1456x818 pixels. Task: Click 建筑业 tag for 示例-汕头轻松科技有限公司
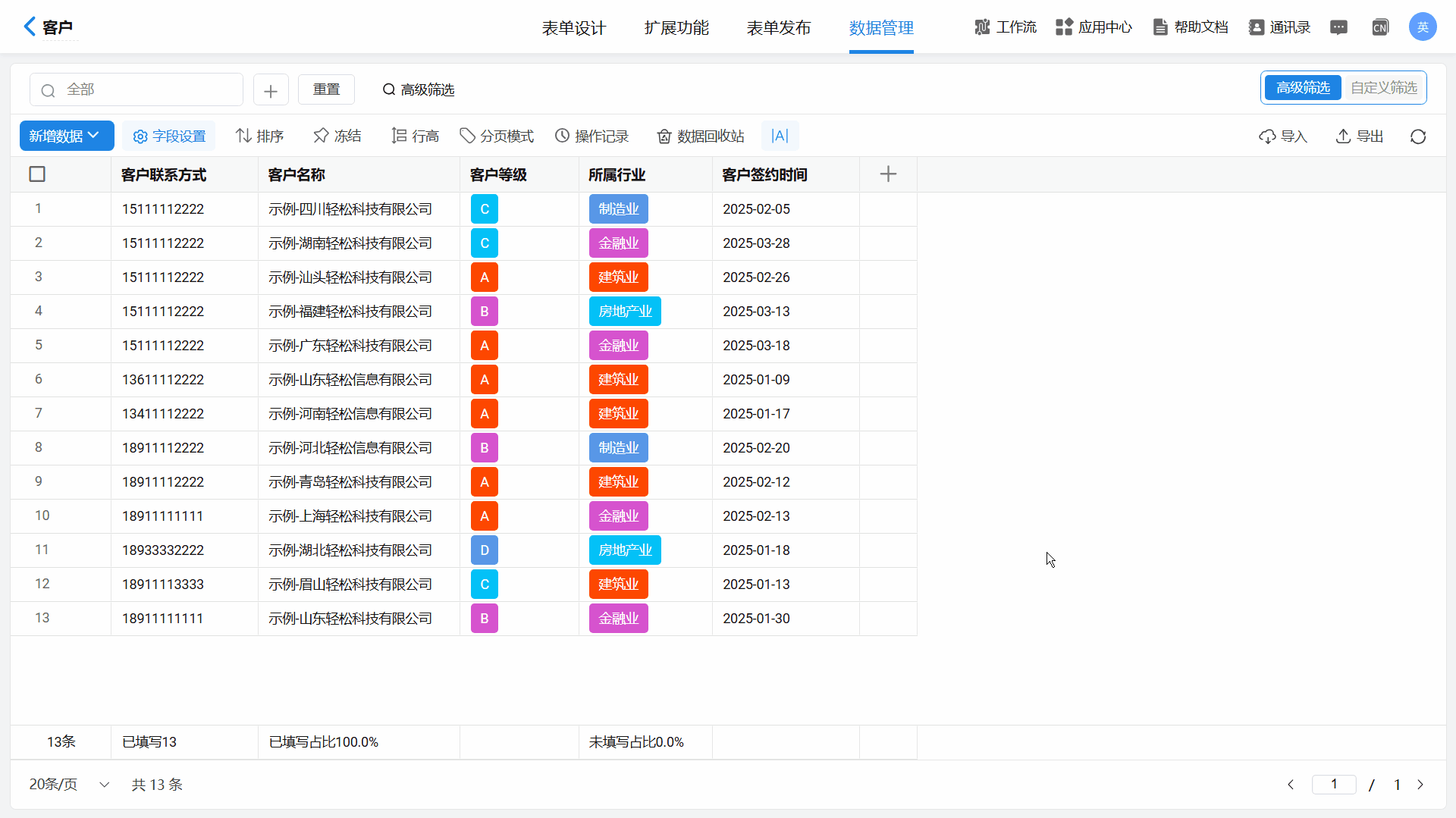click(619, 277)
